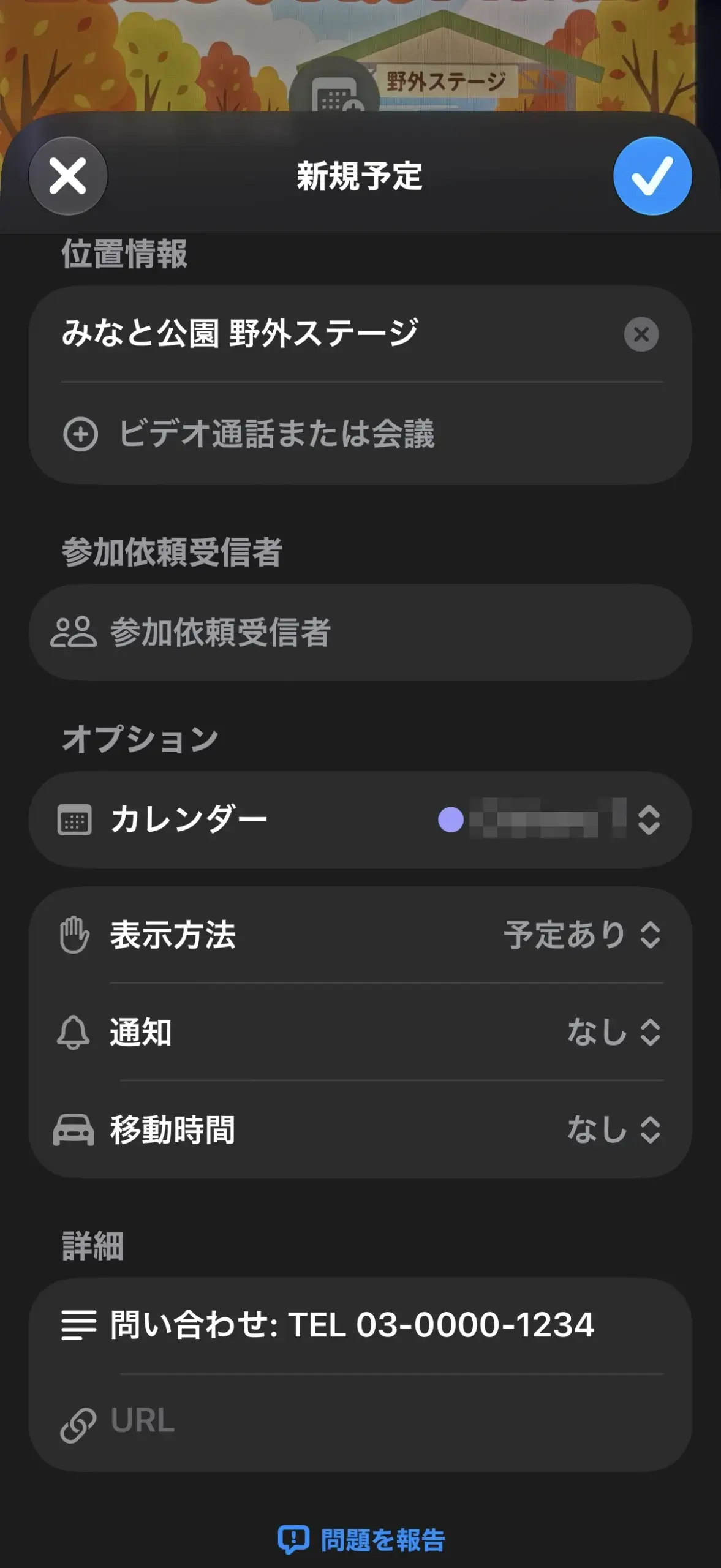Tap the URL input field
The image size is (721, 1568).
tap(360, 1422)
